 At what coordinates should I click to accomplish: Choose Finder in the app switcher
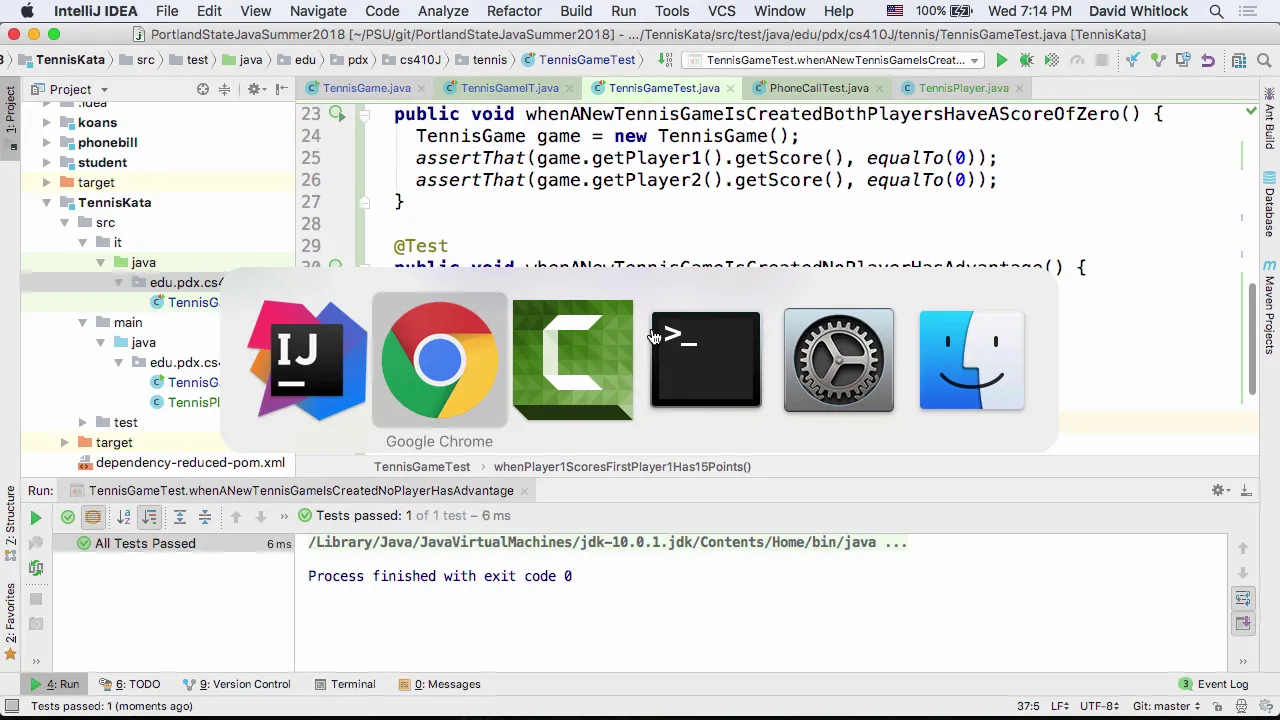(972, 360)
